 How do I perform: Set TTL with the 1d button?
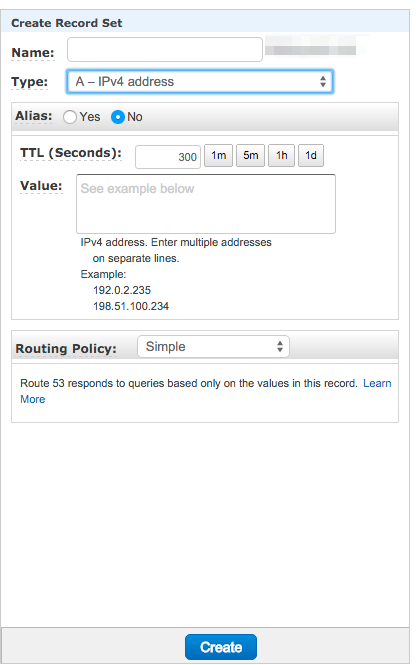[x=311, y=156]
